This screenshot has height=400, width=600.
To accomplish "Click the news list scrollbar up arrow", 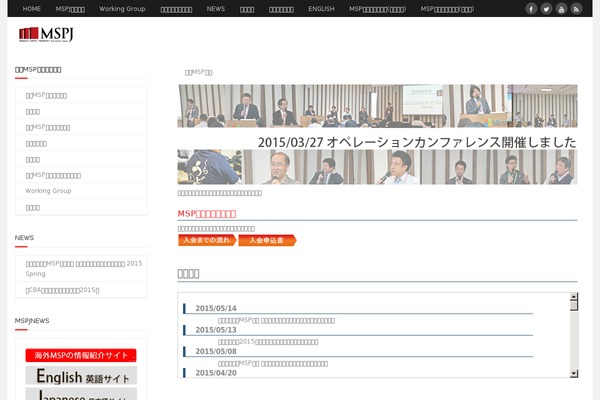I will click(574, 296).
